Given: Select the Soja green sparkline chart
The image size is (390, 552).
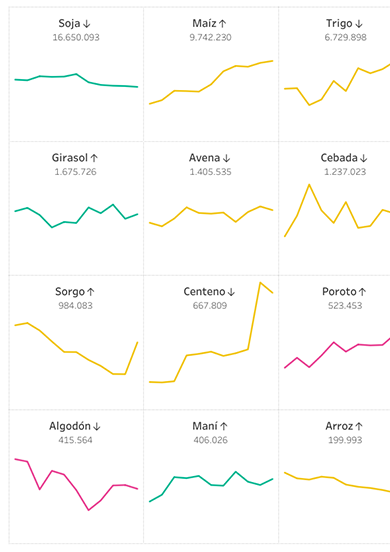Looking at the screenshot, I should (76, 80).
